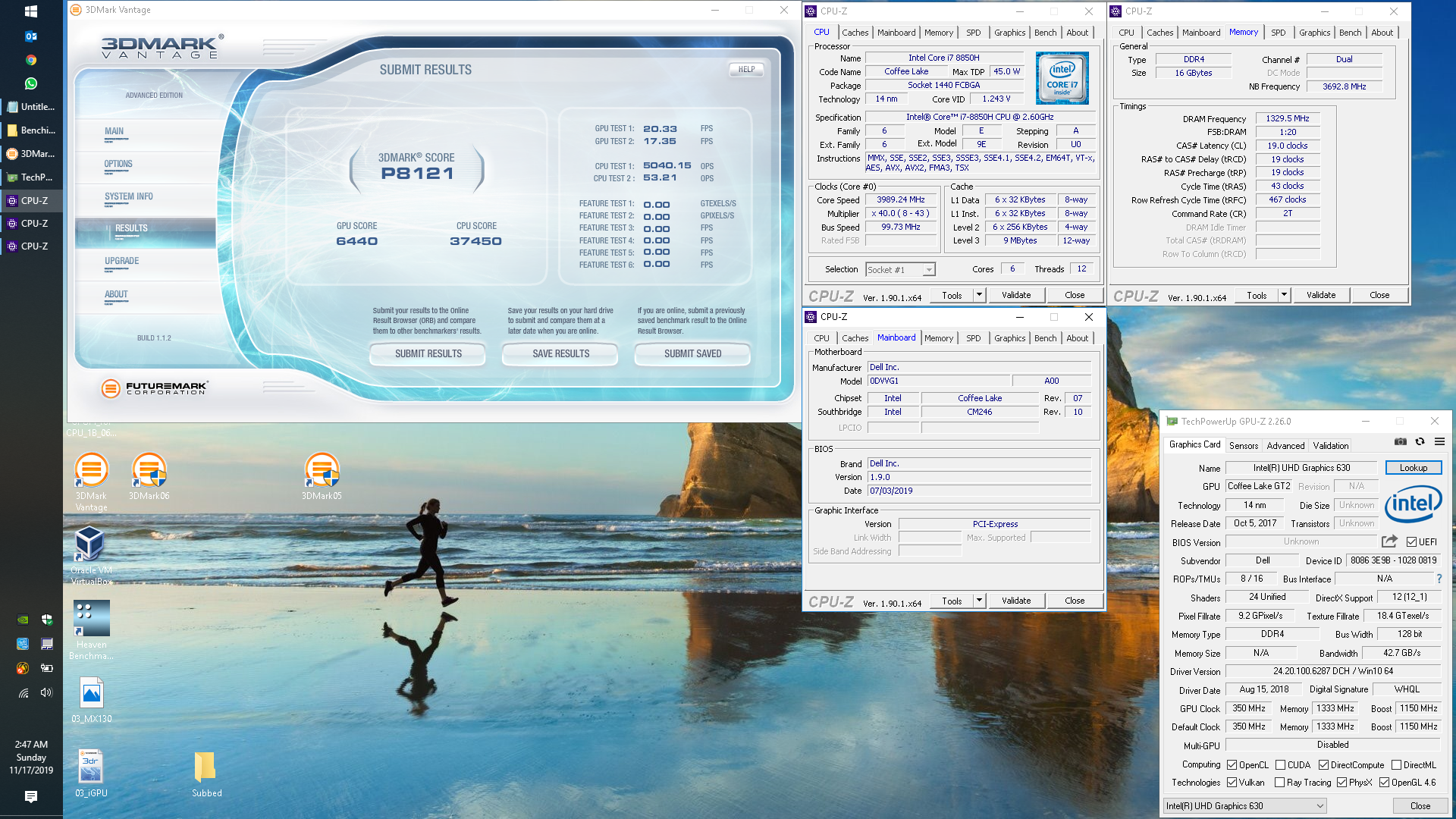Open Bench tab in CPU-Z Mainboard window

point(1045,338)
